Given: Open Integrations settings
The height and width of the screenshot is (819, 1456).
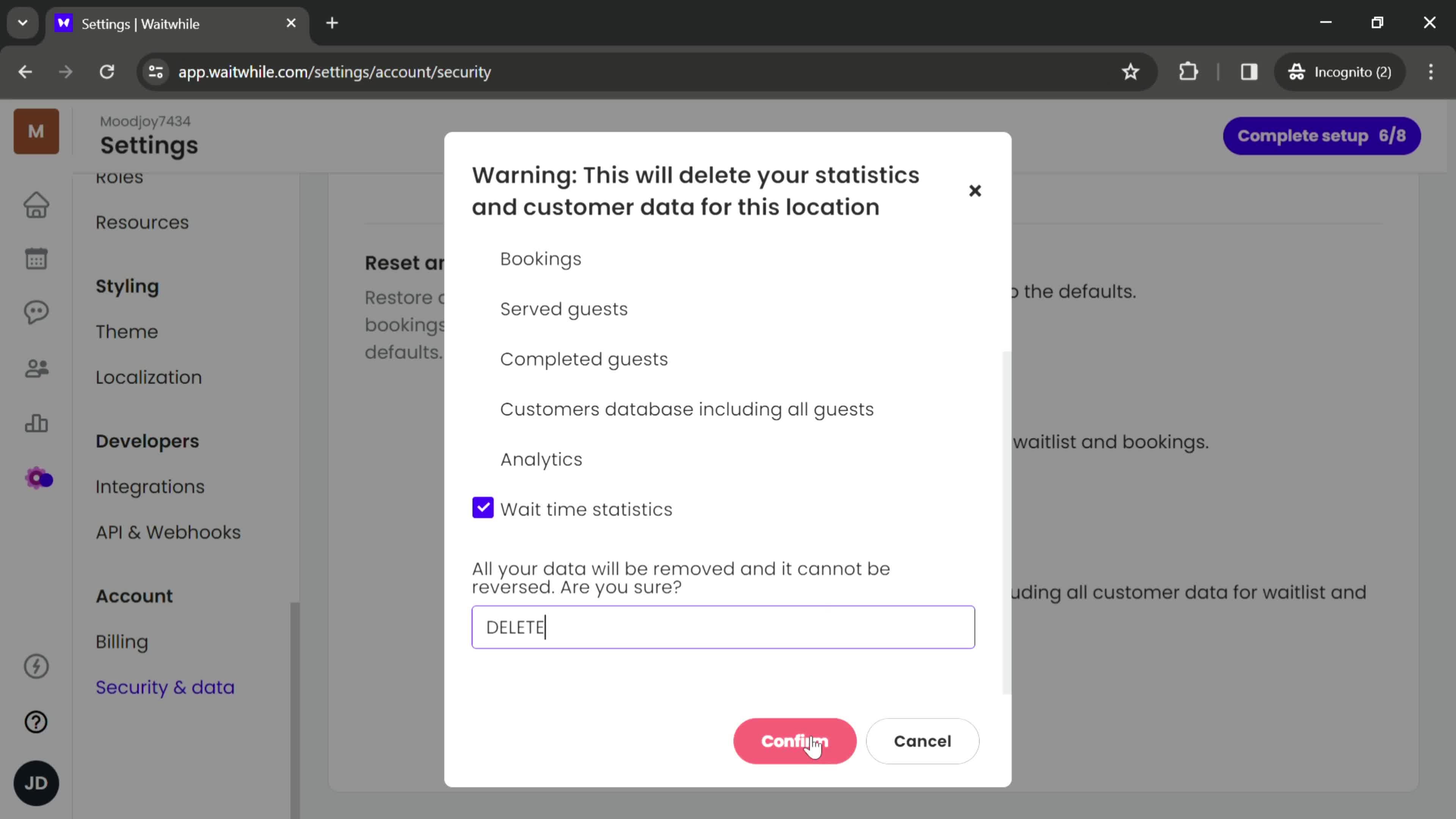Looking at the screenshot, I should click(150, 486).
